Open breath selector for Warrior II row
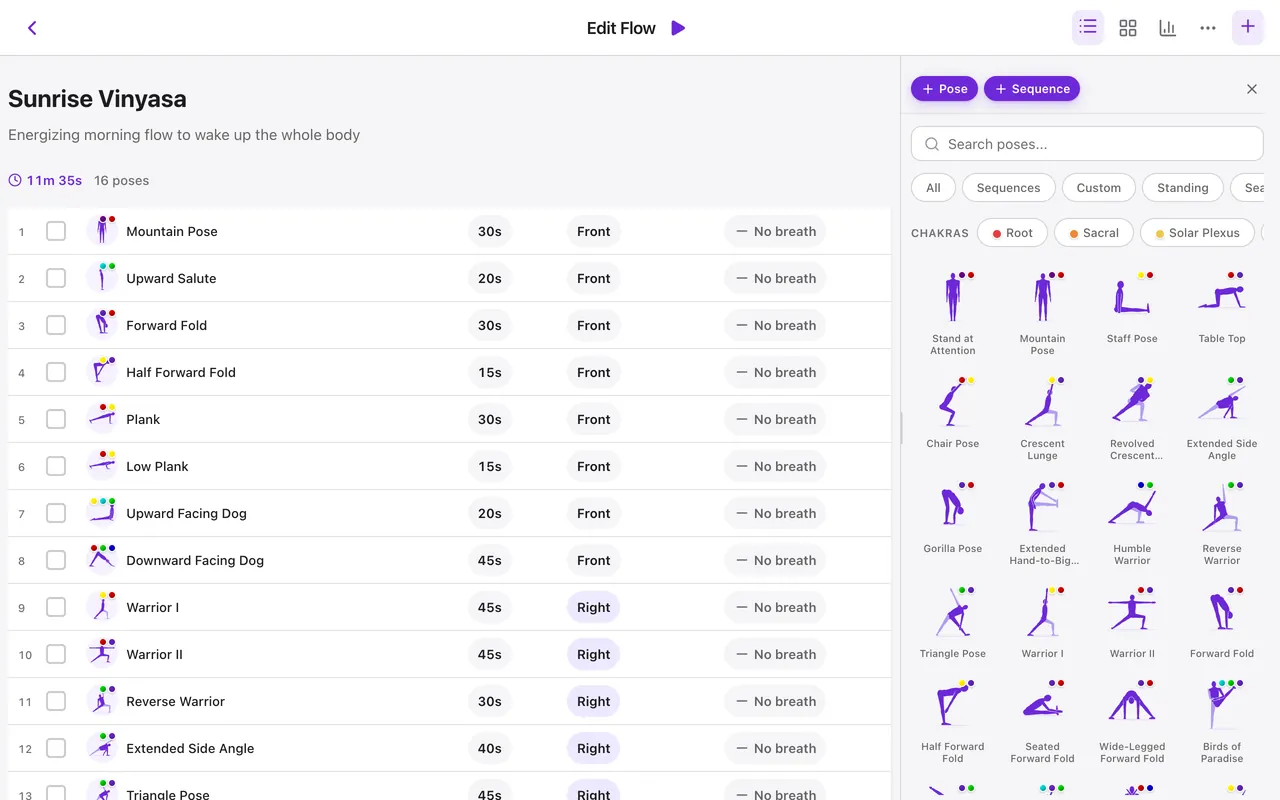Screen dimensions: 1280x800 (775, 654)
